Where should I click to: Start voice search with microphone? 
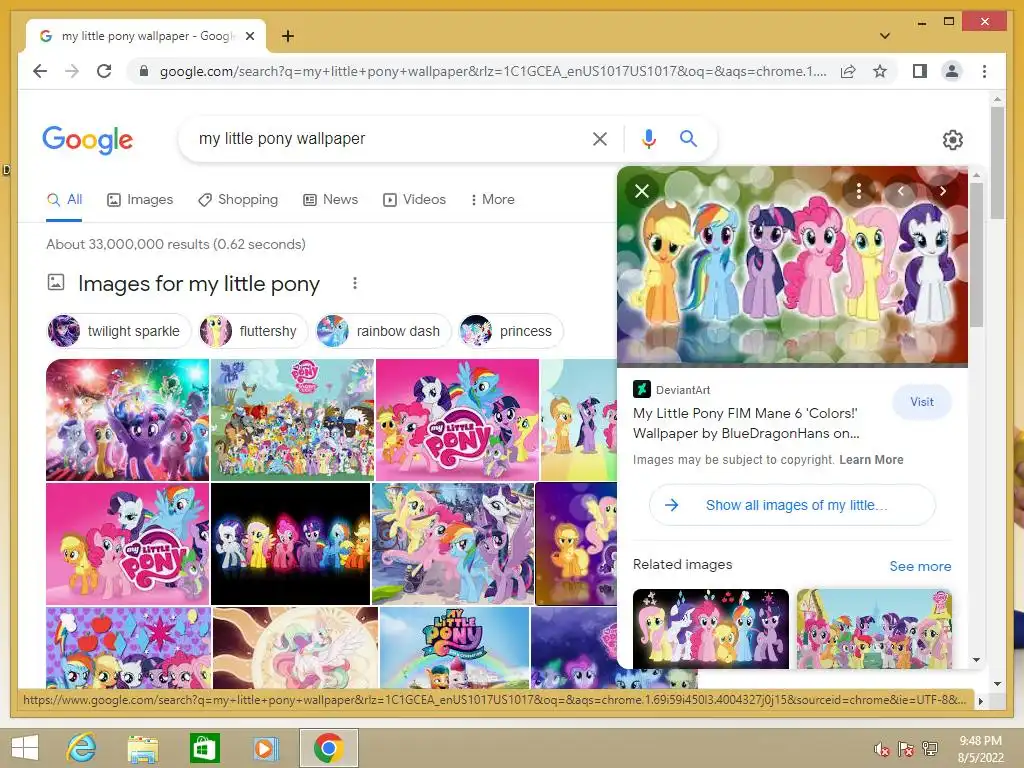coord(648,138)
